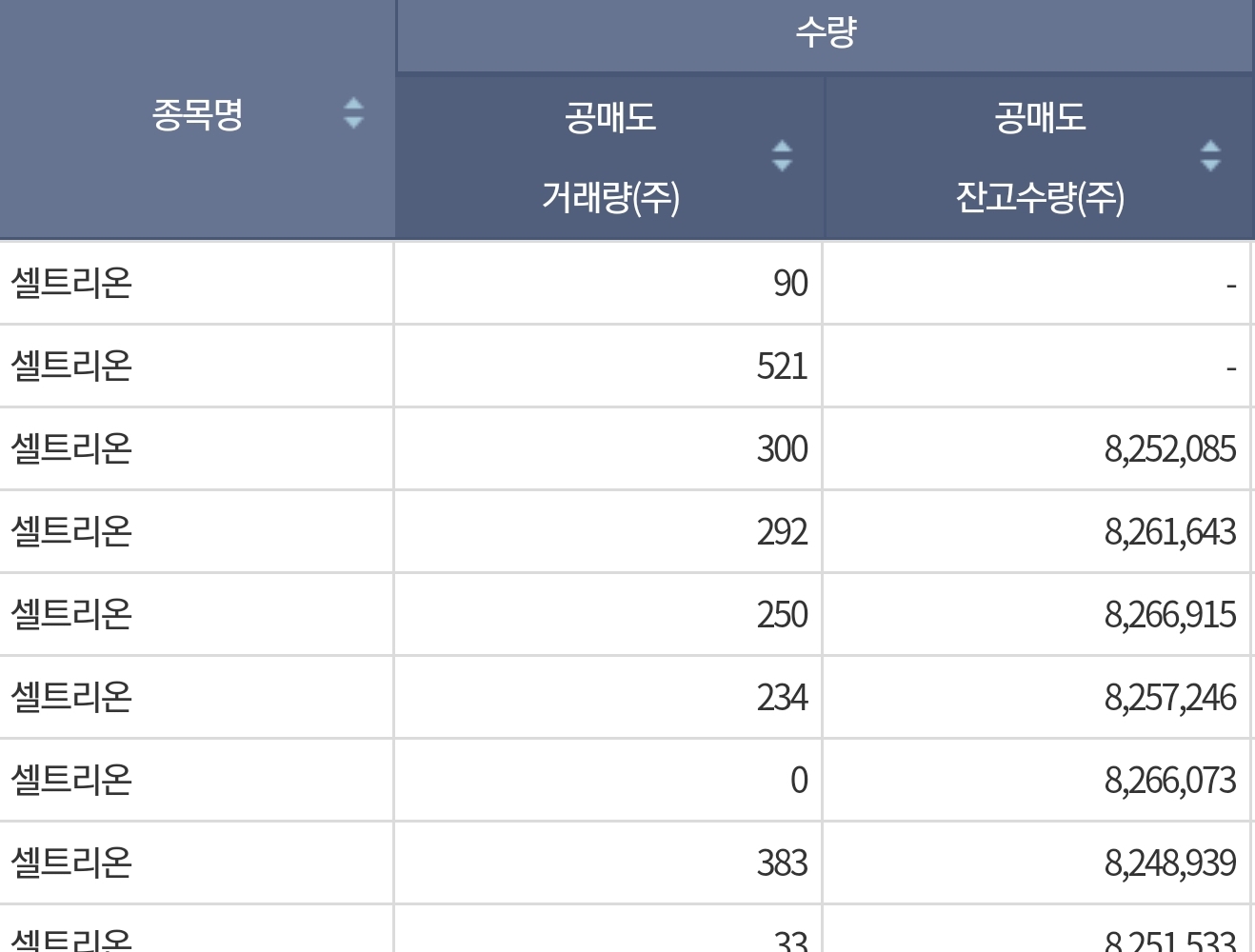Click the 공매도 거래량(주) header
This screenshot has height=952, width=1255.
[x=609, y=157]
